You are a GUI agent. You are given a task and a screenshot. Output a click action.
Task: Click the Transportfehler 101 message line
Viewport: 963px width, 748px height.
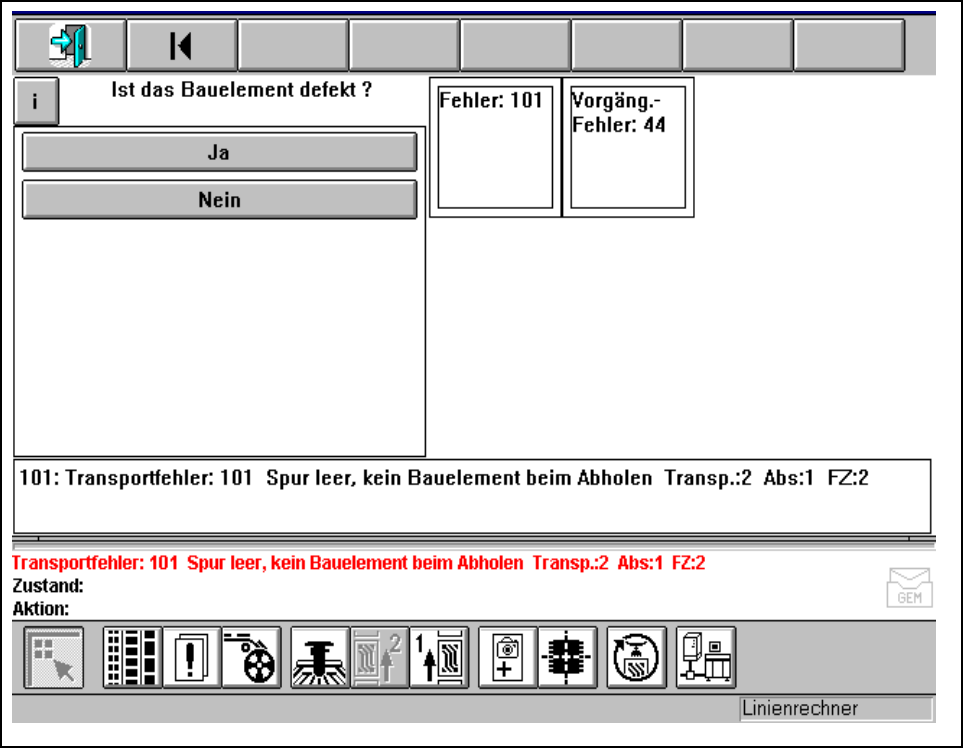(444, 479)
